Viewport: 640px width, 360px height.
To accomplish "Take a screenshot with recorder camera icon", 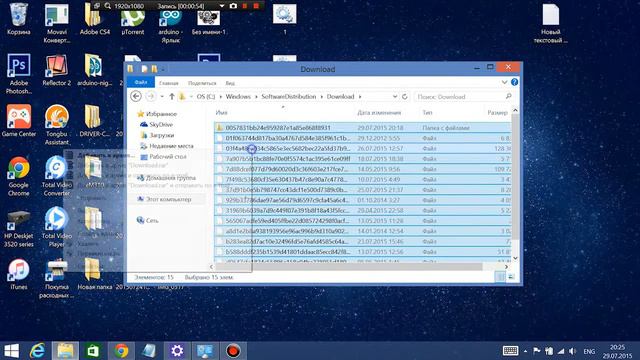I will tap(233, 6).
